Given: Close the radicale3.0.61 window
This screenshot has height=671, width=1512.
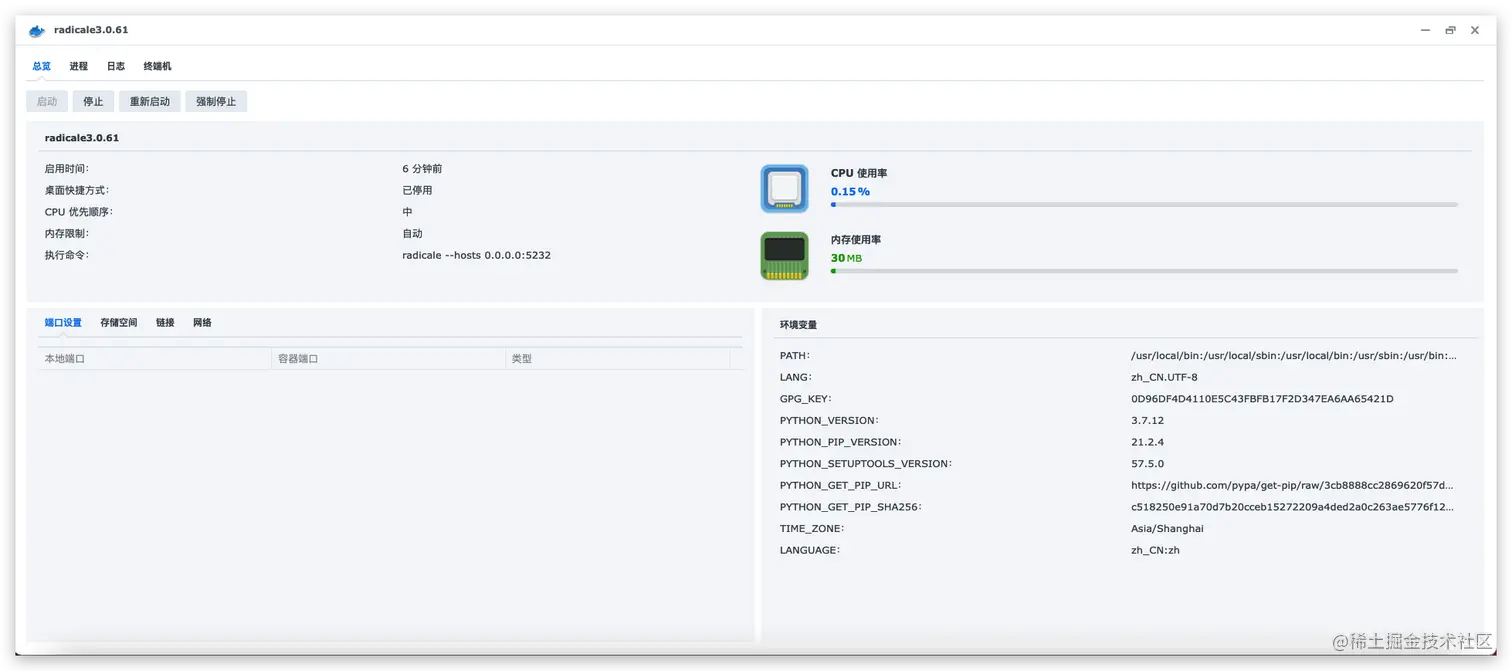Looking at the screenshot, I should point(1475,30).
